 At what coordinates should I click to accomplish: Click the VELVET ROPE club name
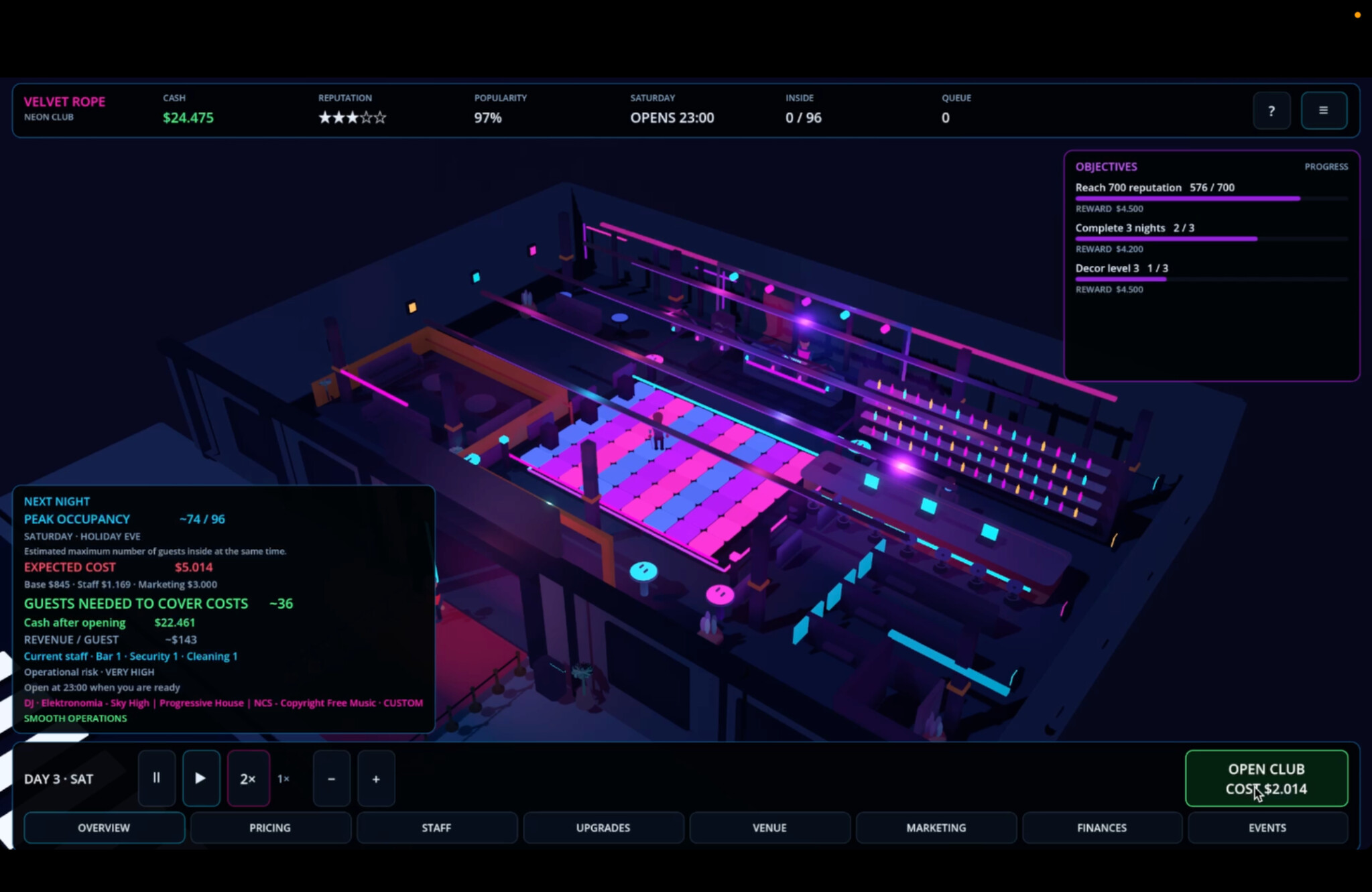click(x=65, y=102)
